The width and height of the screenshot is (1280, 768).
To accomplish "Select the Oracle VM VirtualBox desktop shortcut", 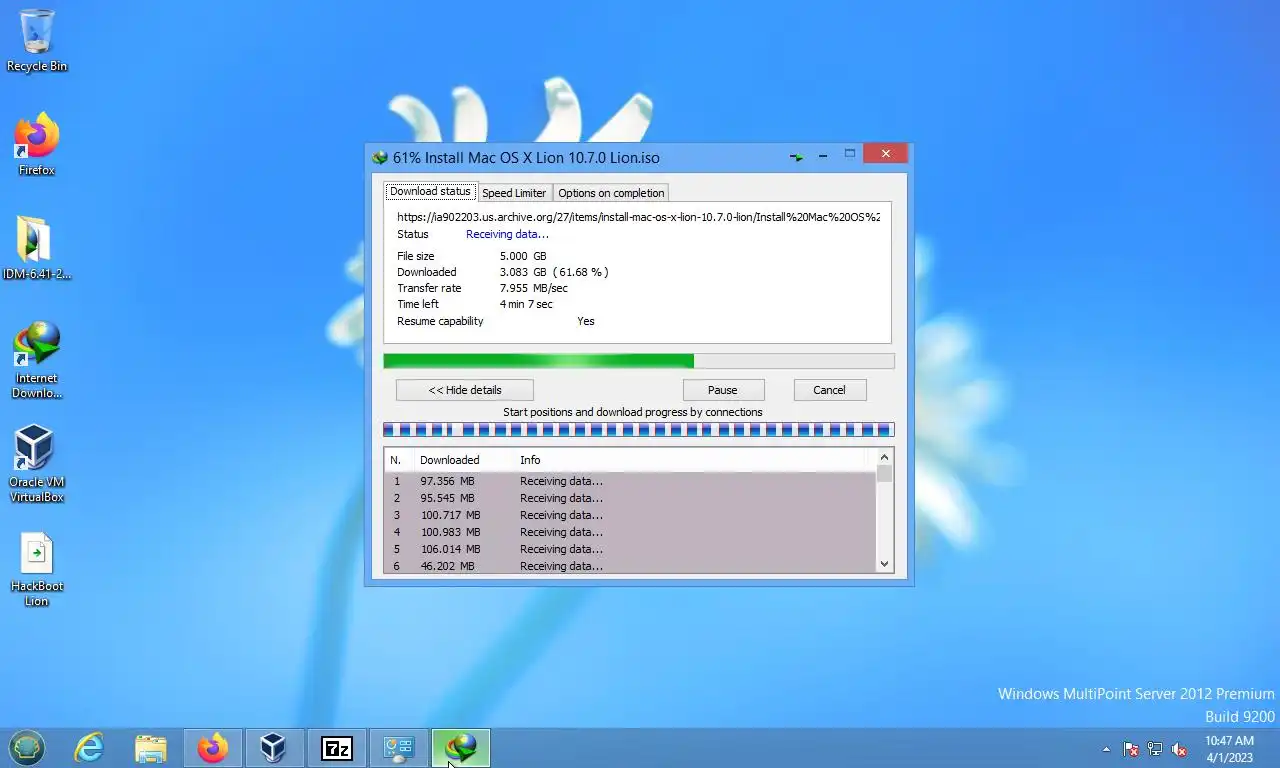I will click(37, 464).
